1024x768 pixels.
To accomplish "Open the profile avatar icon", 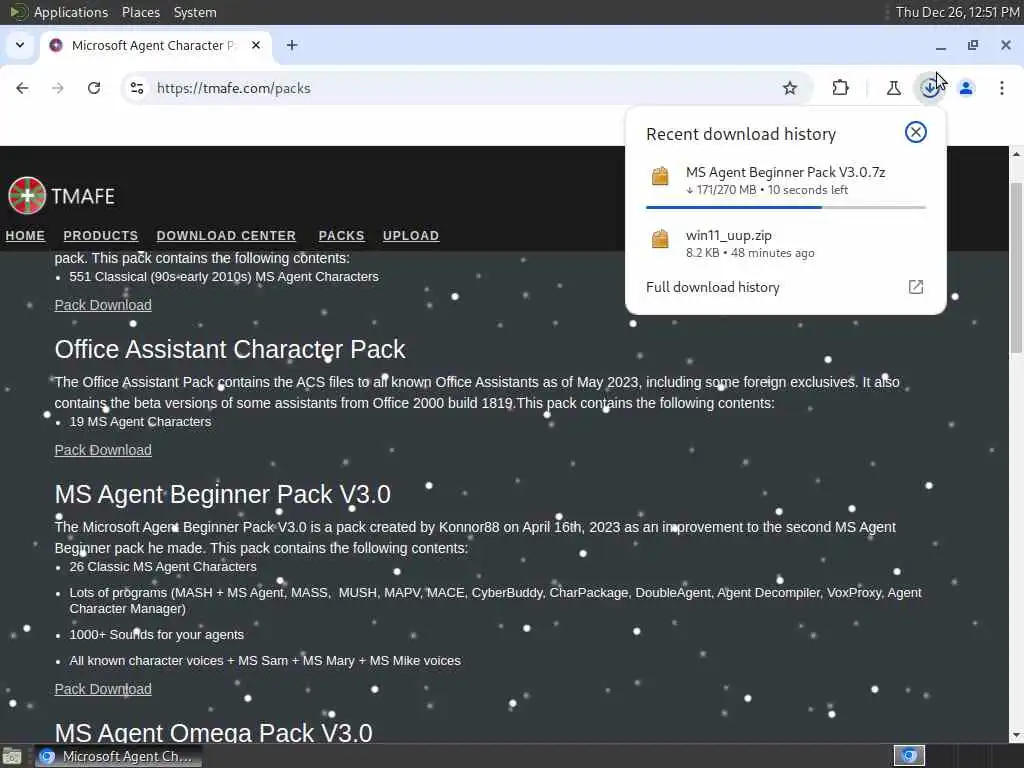I will [966, 88].
